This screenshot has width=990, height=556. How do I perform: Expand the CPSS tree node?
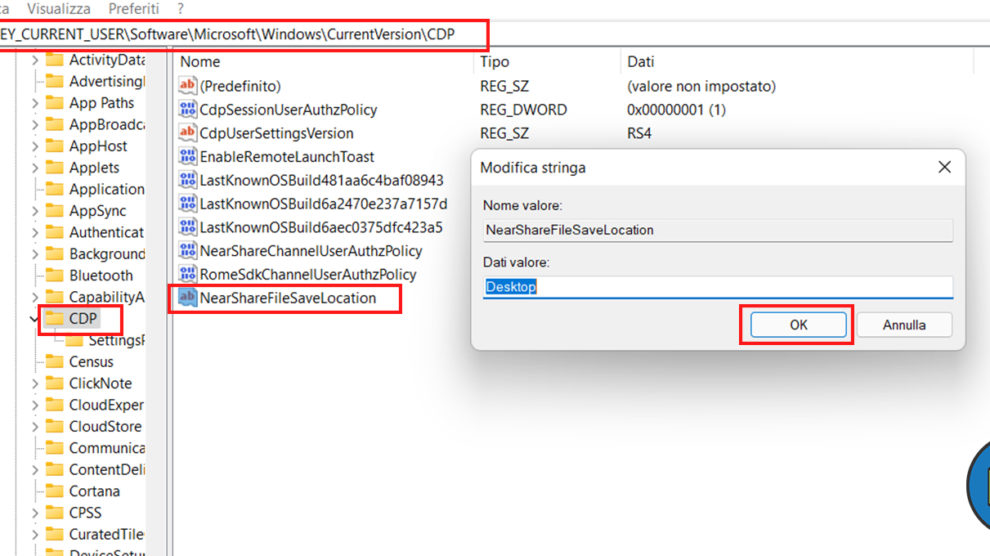pos(35,513)
